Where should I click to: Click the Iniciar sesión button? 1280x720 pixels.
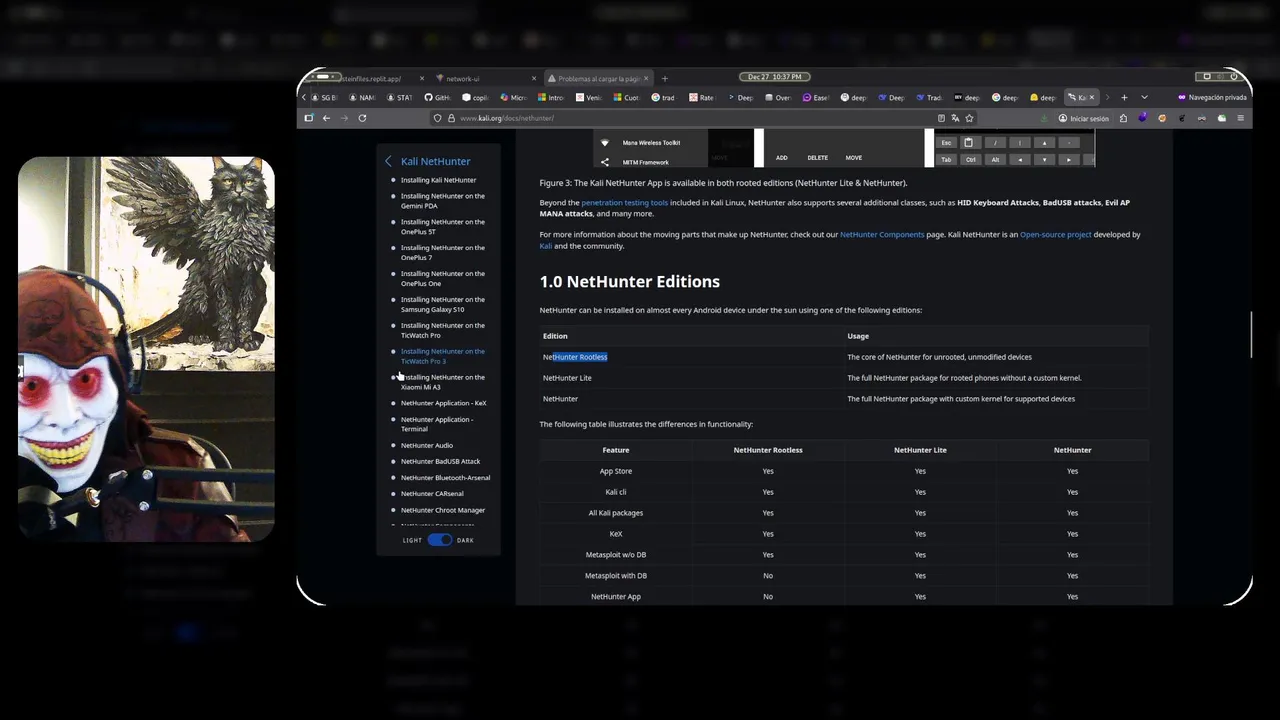[x=1085, y=118]
